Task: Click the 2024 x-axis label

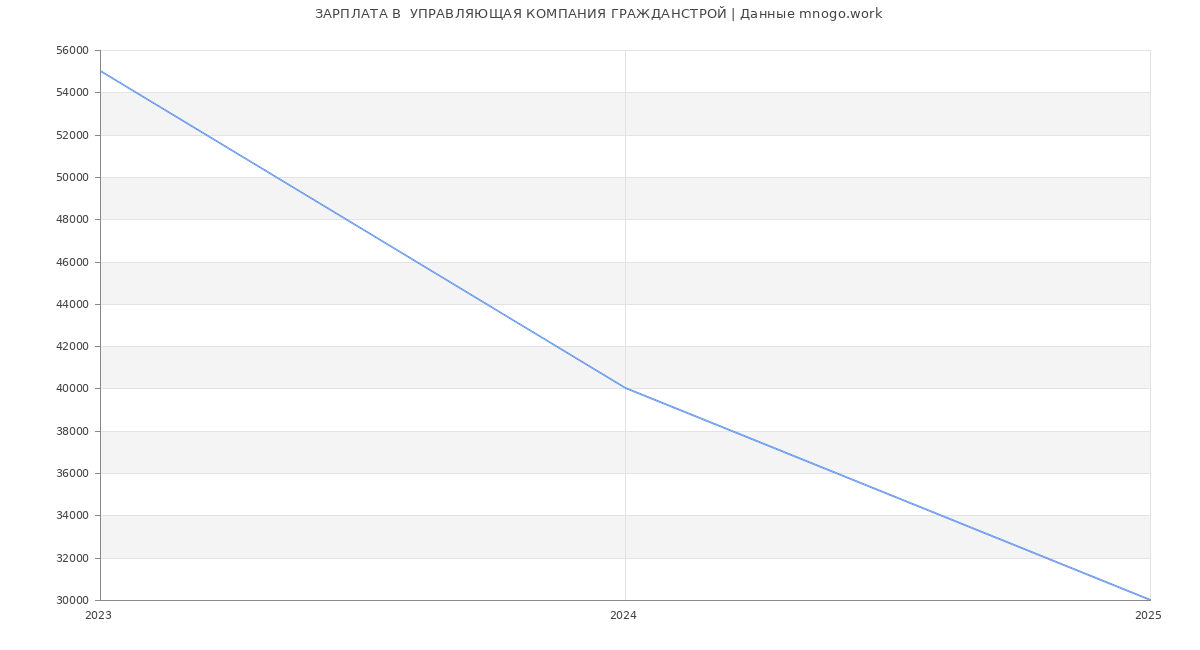Action: 623,616
